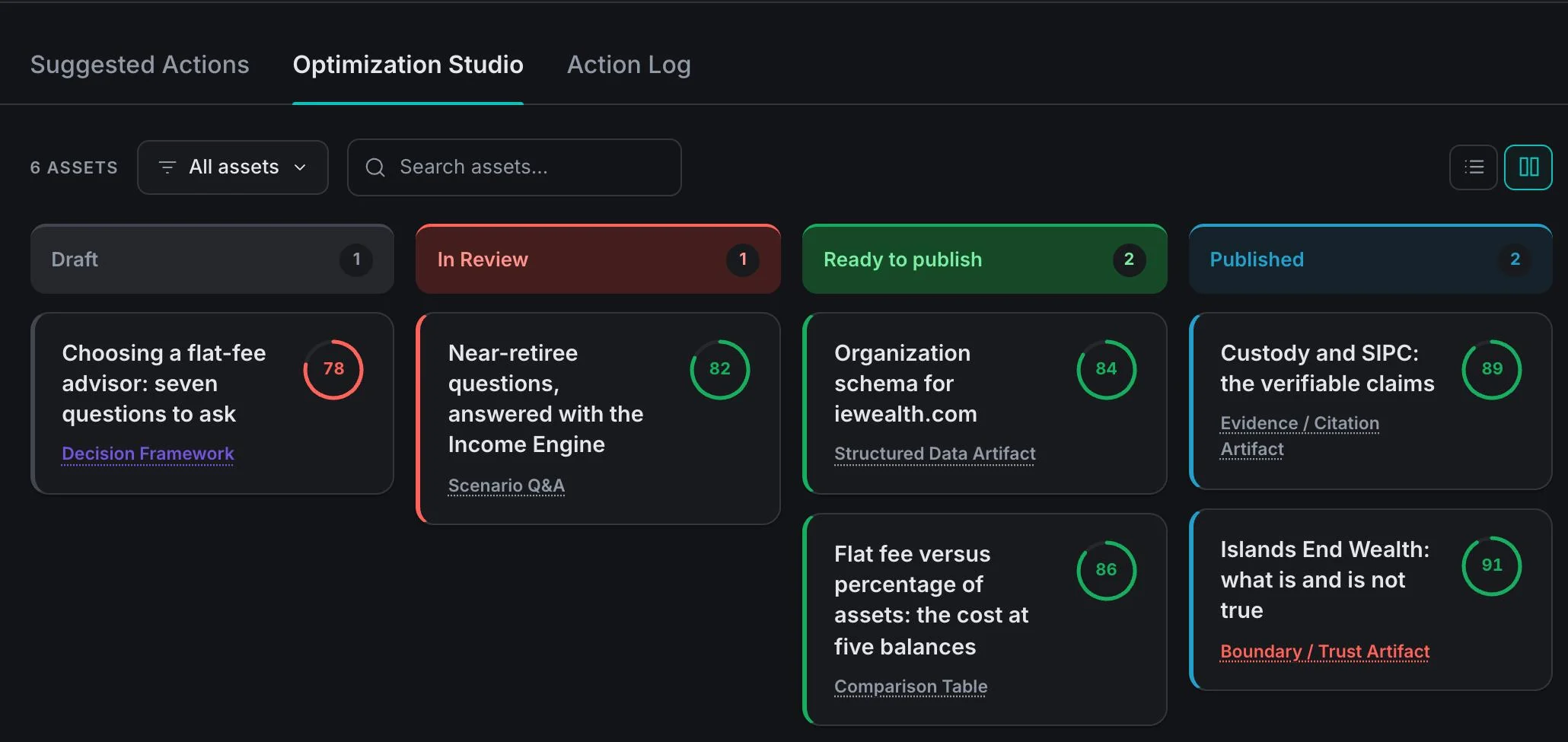Switch to board columns view icon
This screenshot has width=1568, height=742.
coord(1528,167)
